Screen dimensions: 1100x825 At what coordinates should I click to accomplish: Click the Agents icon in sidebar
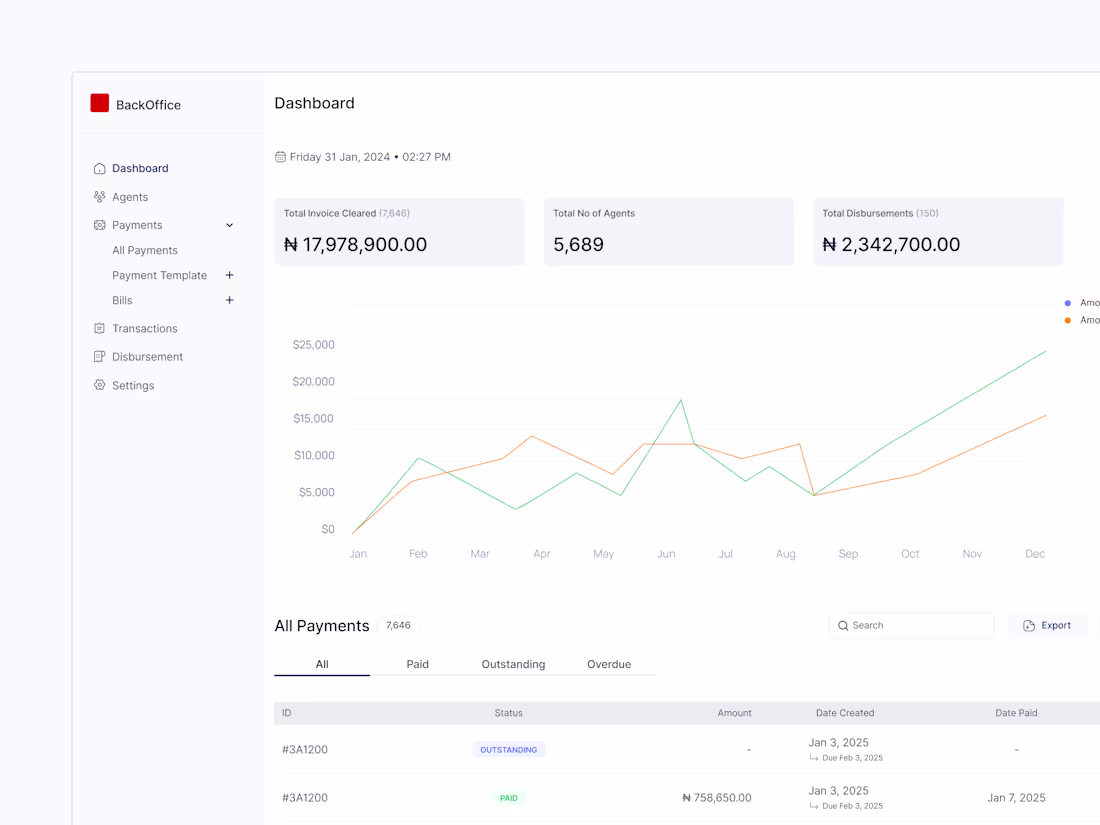coord(100,196)
